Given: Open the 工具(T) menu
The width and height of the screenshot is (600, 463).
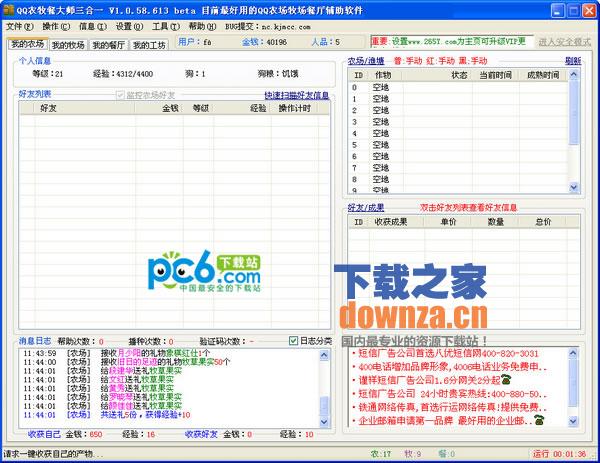Looking at the screenshot, I should (166, 26).
